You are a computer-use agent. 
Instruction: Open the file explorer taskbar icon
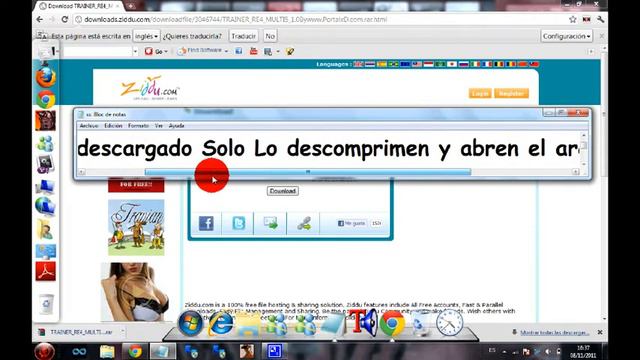click(x=107, y=351)
